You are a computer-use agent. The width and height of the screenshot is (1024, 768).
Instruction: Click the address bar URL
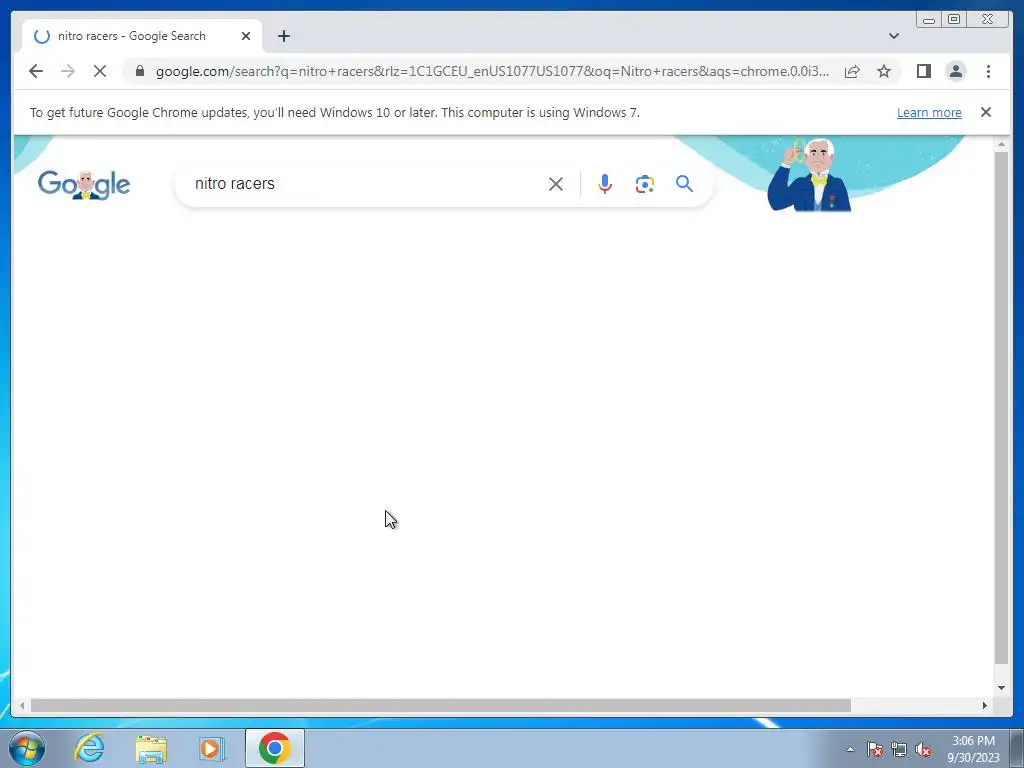click(x=492, y=71)
